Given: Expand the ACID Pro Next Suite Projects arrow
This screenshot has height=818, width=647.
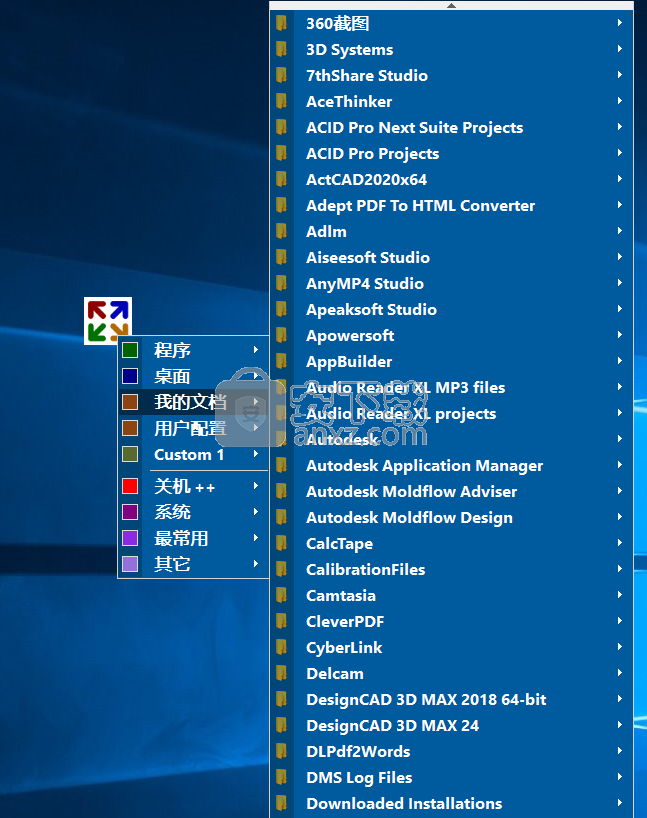Looking at the screenshot, I should [619, 127].
